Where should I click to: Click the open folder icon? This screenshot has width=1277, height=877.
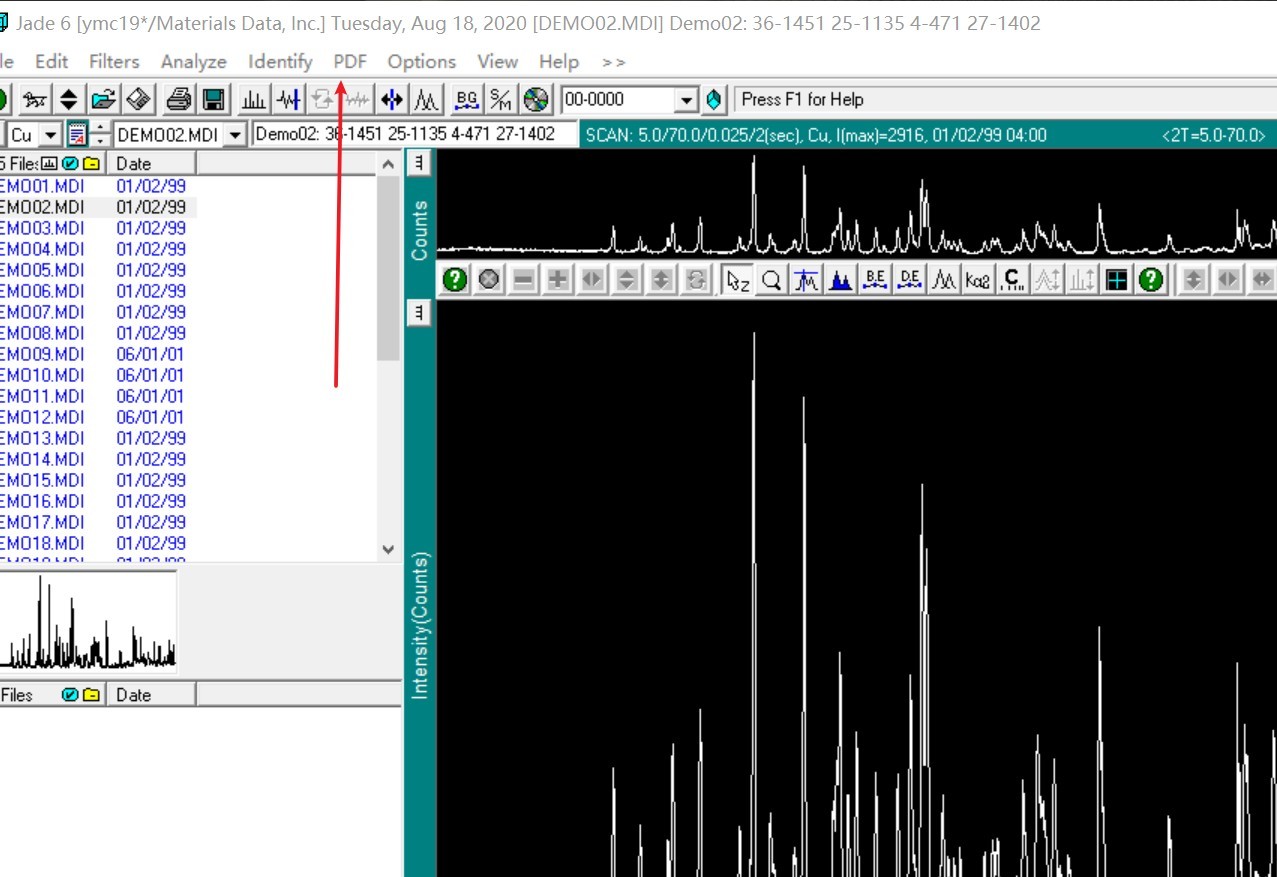click(102, 99)
